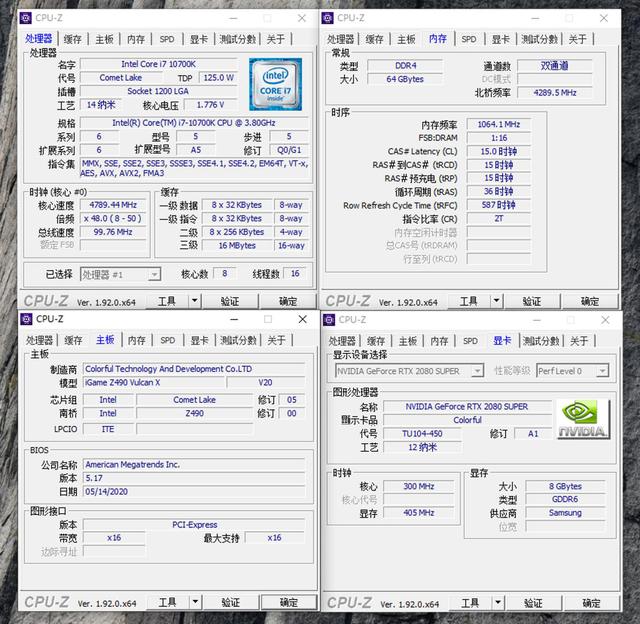Select SPD tab in the processor window
This screenshot has width=640, height=624.
coord(167,39)
